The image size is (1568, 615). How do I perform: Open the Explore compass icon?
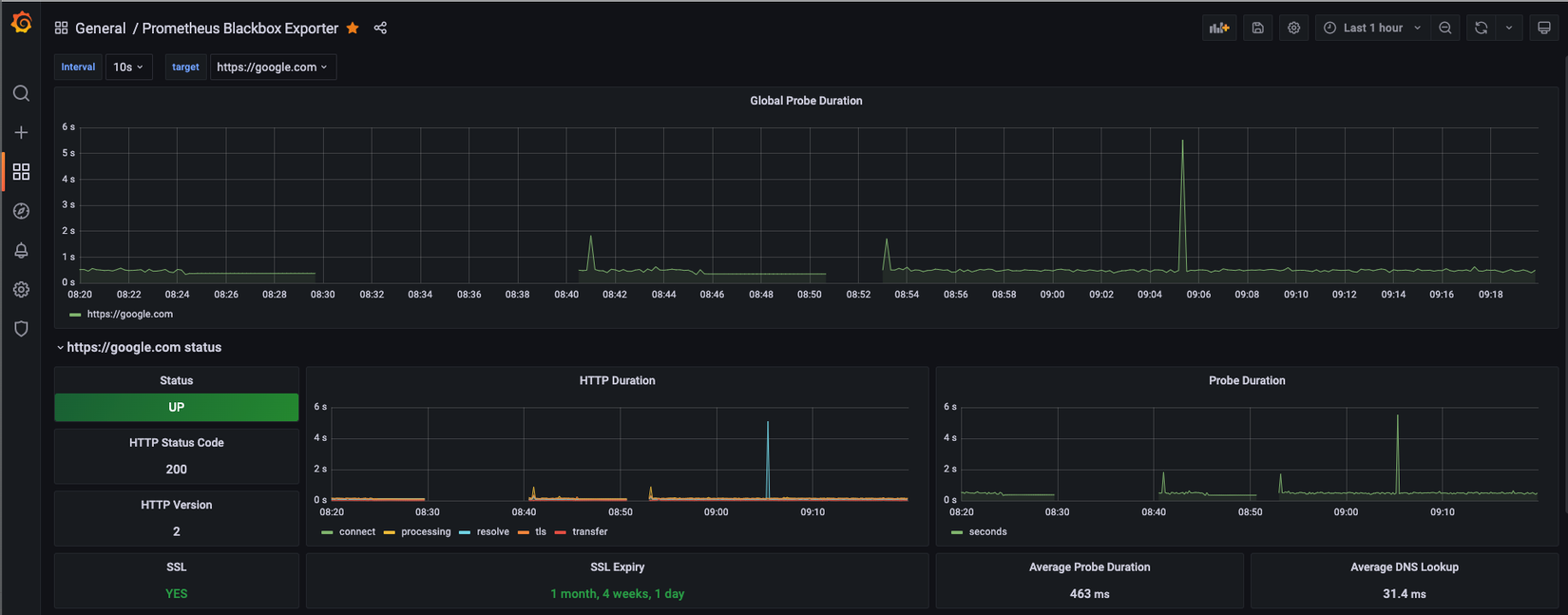(x=21, y=211)
